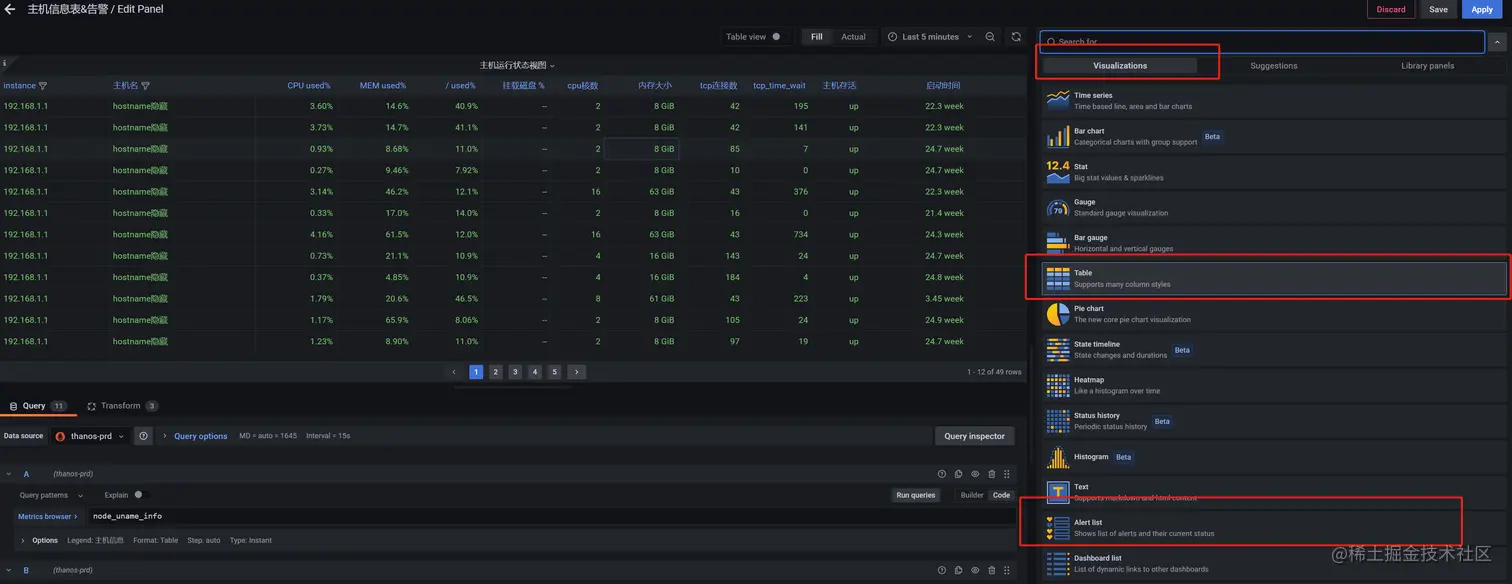Image resolution: width=1512 pixels, height=584 pixels.
Task: Open the Metrics browser
Action: click(48, 516)
